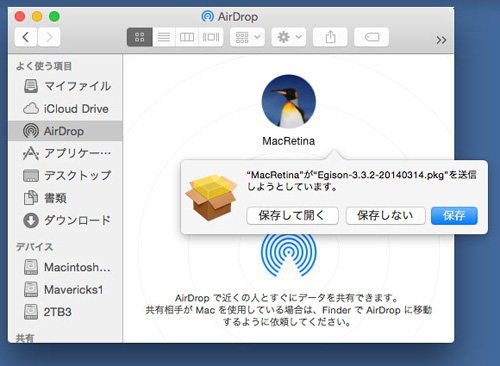The image size is (500, 366).
Task: Click the 2TB3 hard disk icon
Action: [x=31, y=312]
